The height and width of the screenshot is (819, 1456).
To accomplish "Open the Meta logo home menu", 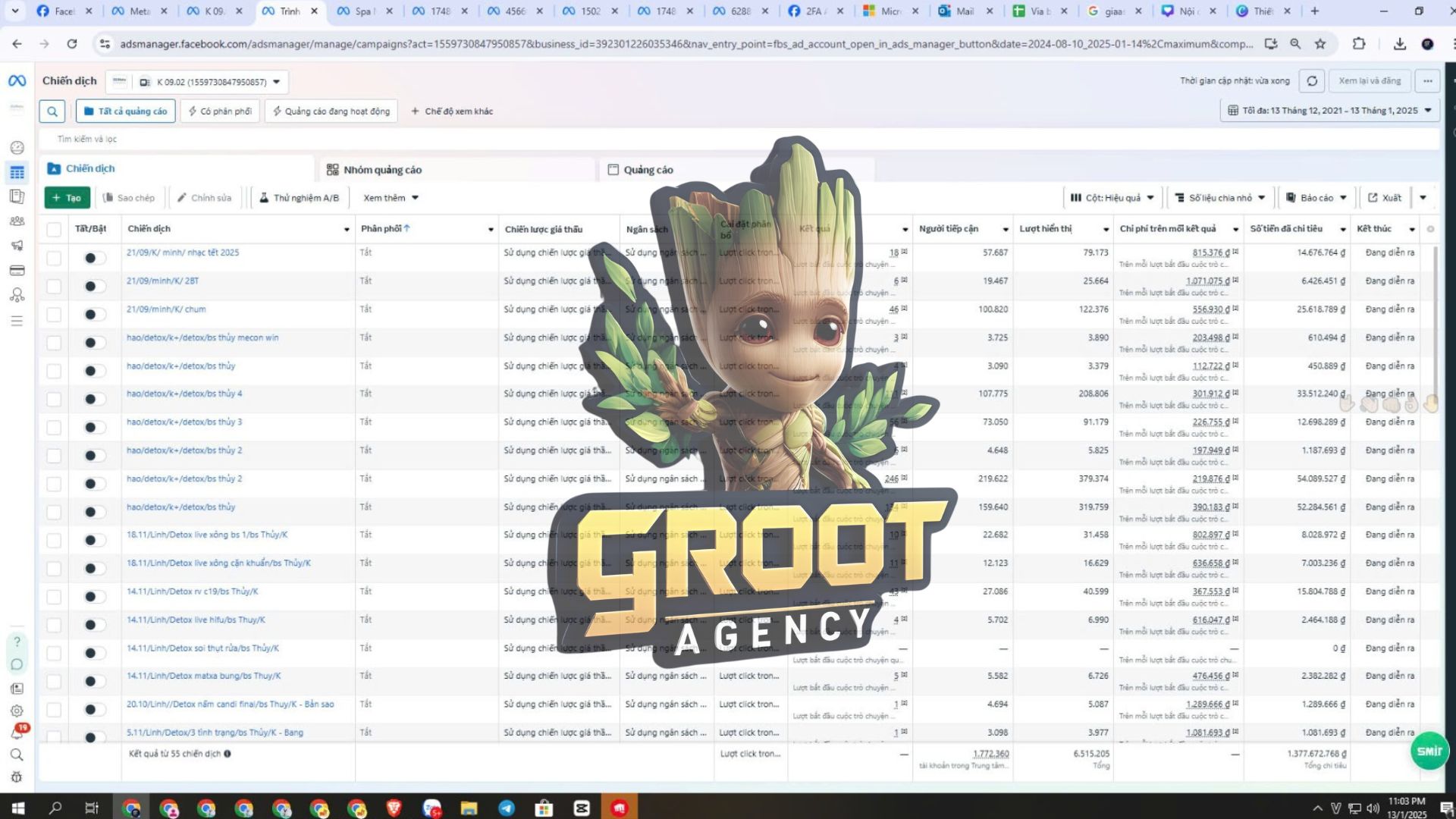I will pyautogui.click(x=17, y=81).
